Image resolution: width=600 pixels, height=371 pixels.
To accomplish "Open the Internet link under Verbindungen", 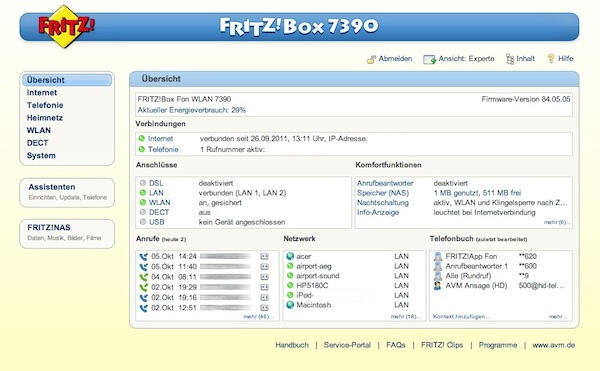I will (161, 138).
